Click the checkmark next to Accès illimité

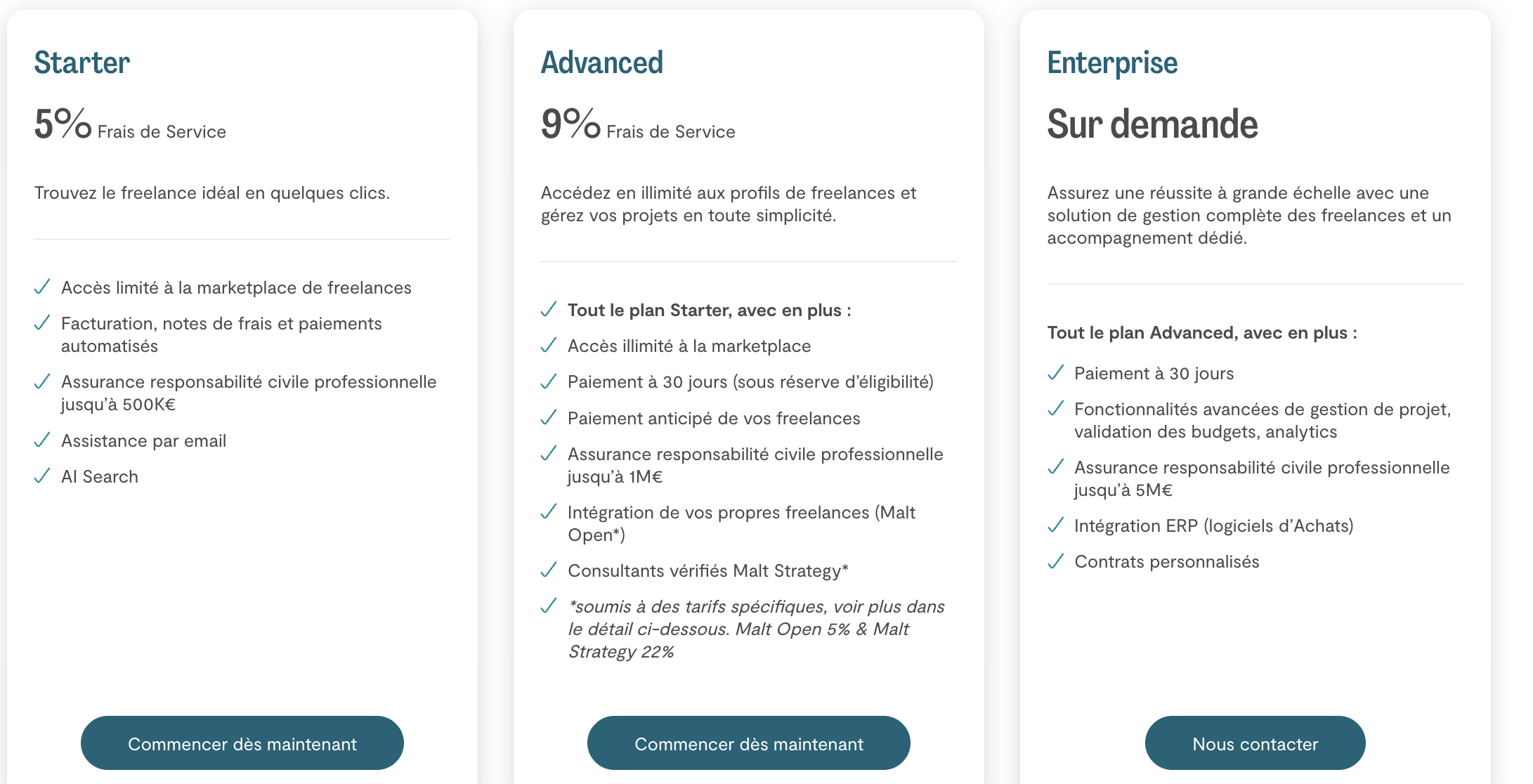[x=549, y=346]
